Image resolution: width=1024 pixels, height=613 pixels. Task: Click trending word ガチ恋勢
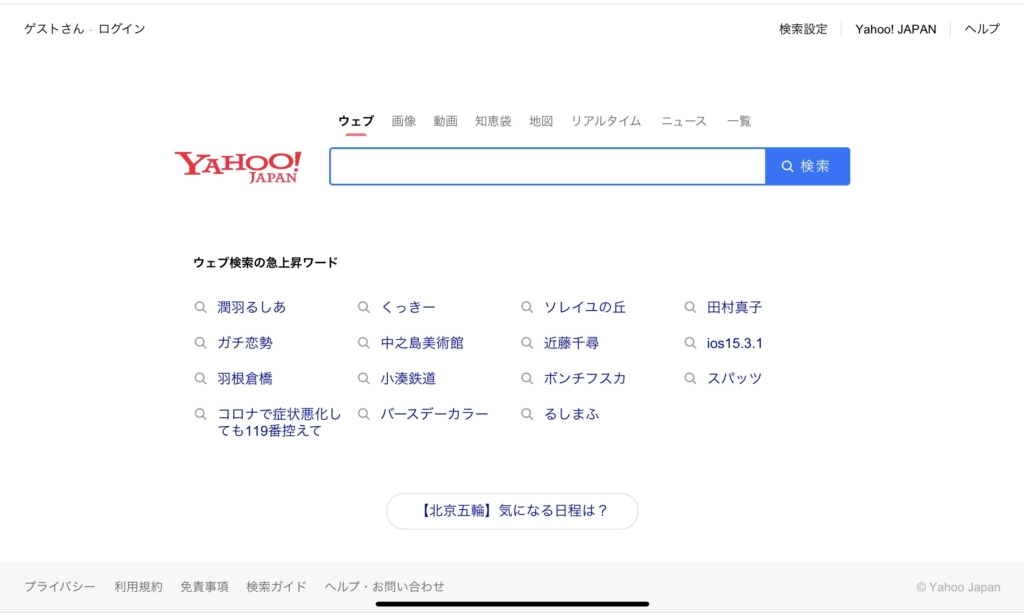245,343
